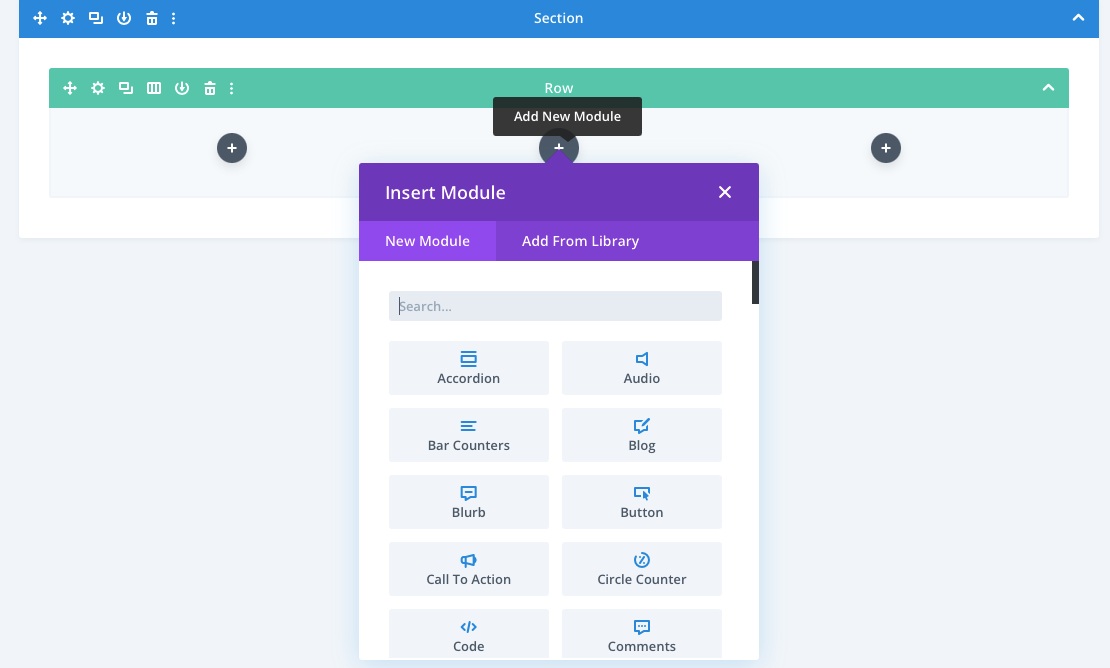
Task: Collapse the Section with its chevron
Action: point(1077,17)
